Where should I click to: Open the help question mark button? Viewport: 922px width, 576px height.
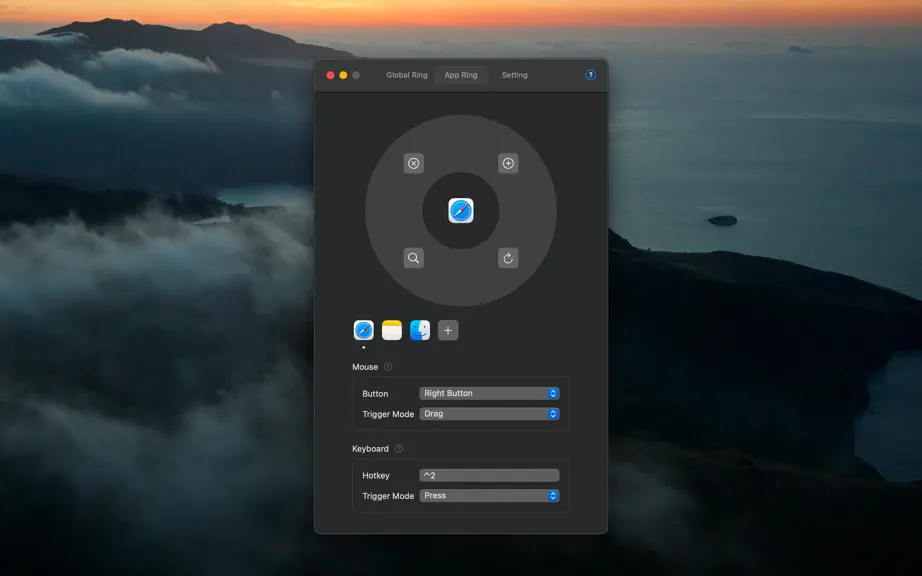[590, 75]
